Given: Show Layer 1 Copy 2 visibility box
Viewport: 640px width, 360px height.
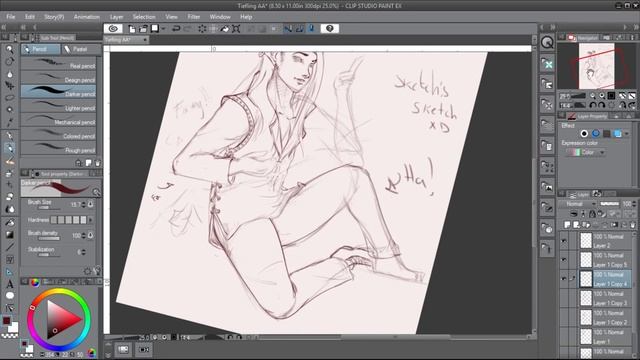Looking at the screenshot, I should [564, 317].
